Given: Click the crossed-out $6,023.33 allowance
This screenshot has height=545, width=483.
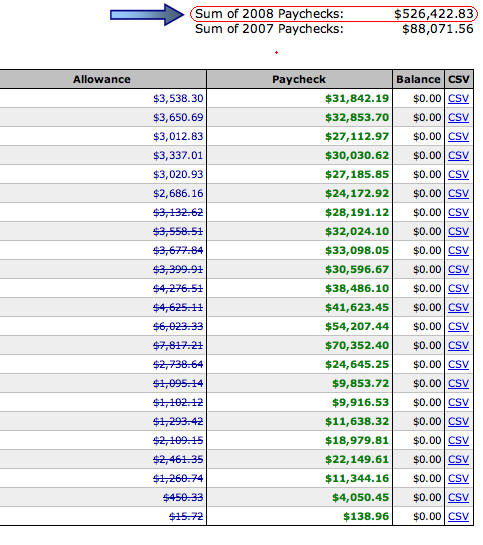Looking at the screenshot, I should point(178,327).
